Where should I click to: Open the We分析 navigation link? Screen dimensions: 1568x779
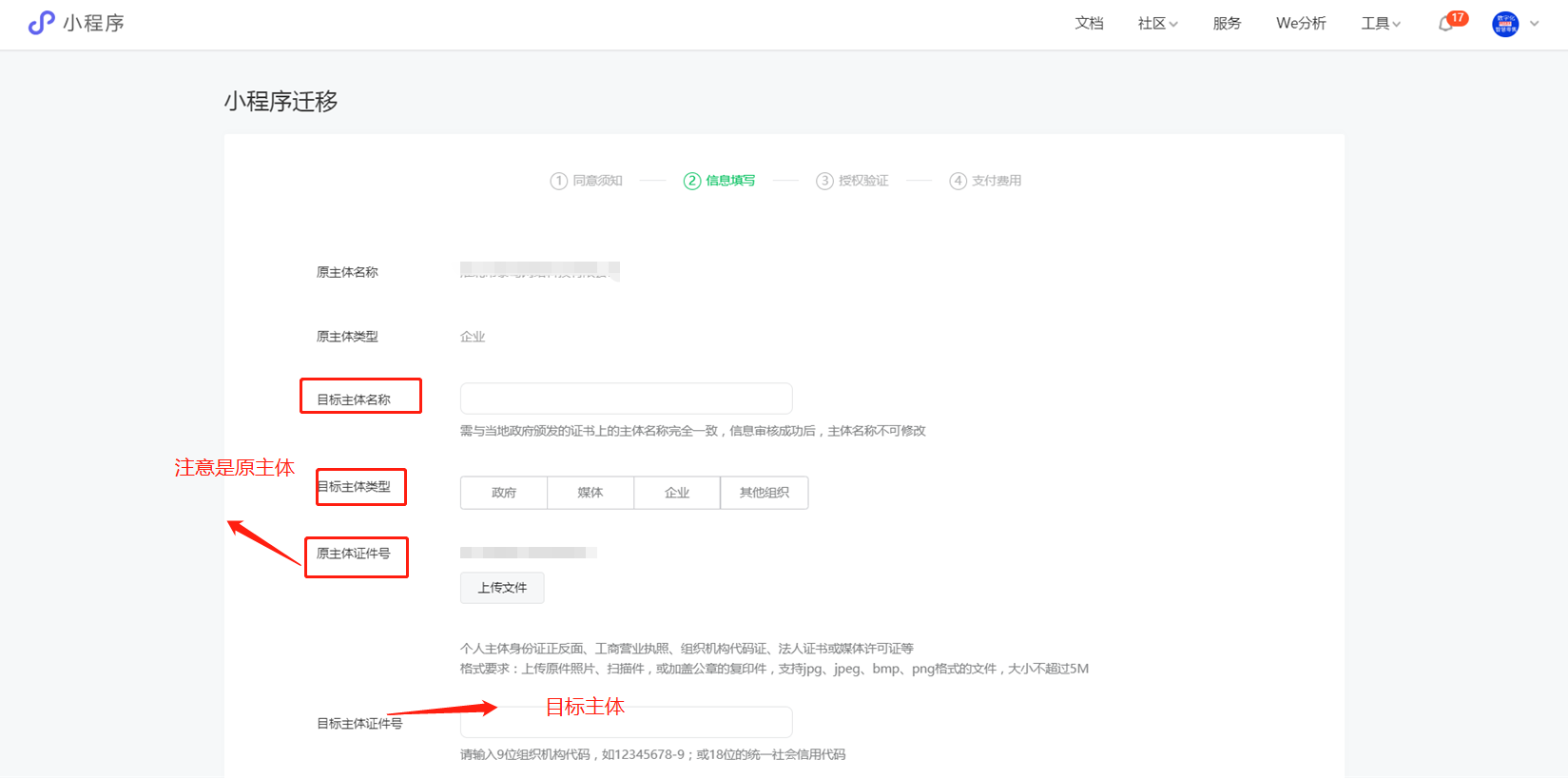(1301, 24)
